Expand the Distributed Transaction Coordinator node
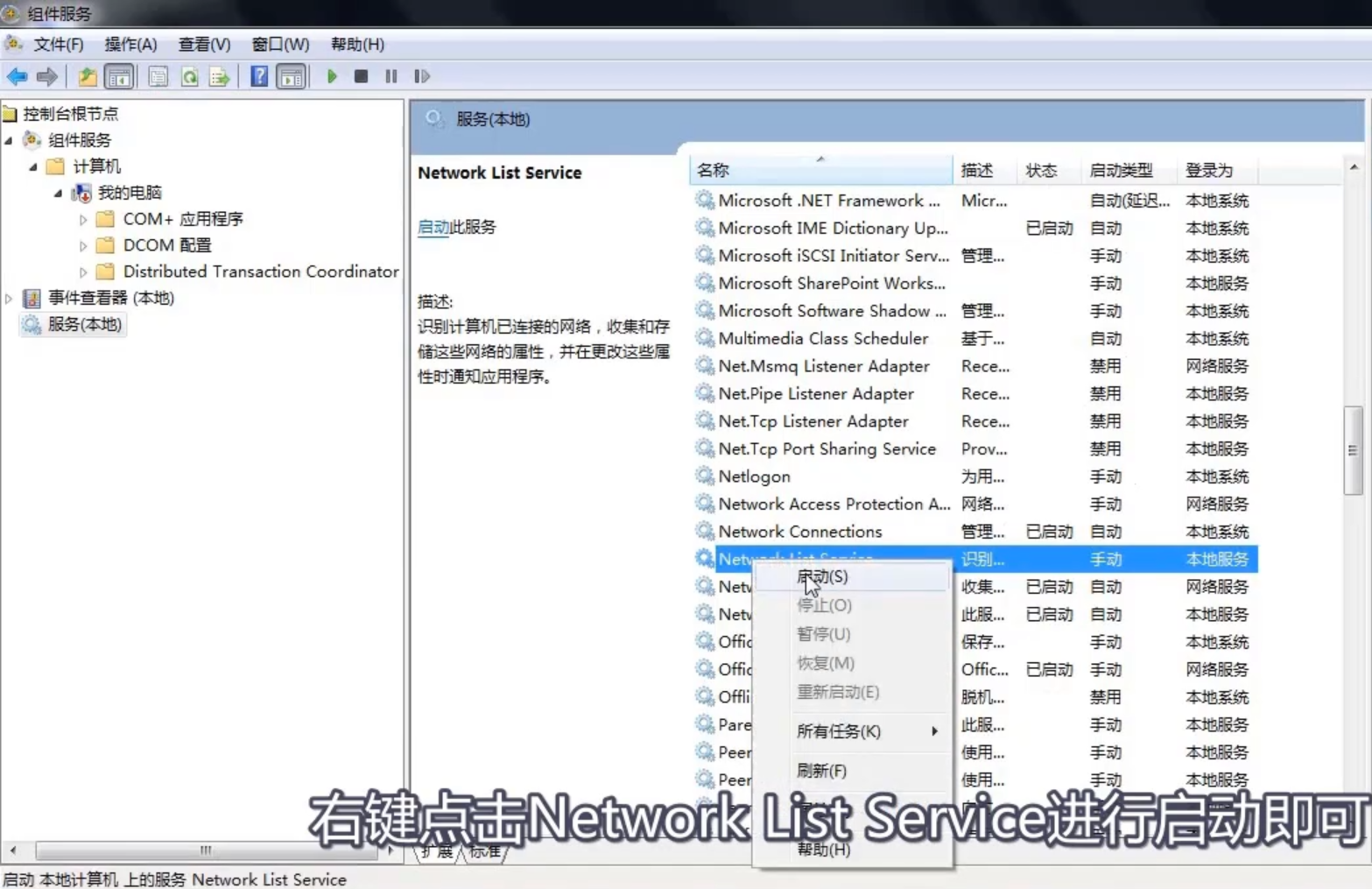 (x=81, y=272)
